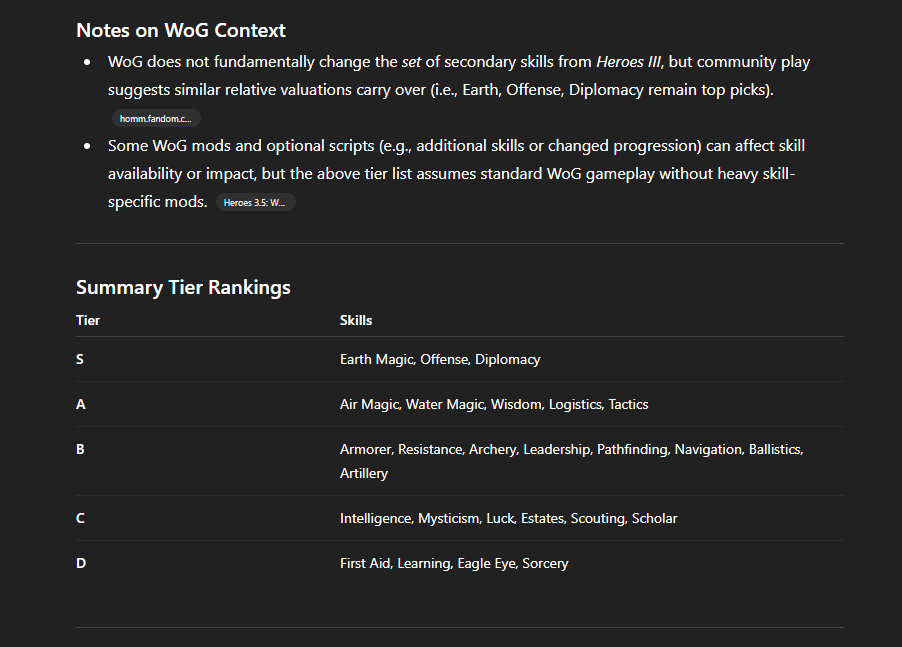Click 'Earth Magic, Offense, Diplomacy' cell

440,359
